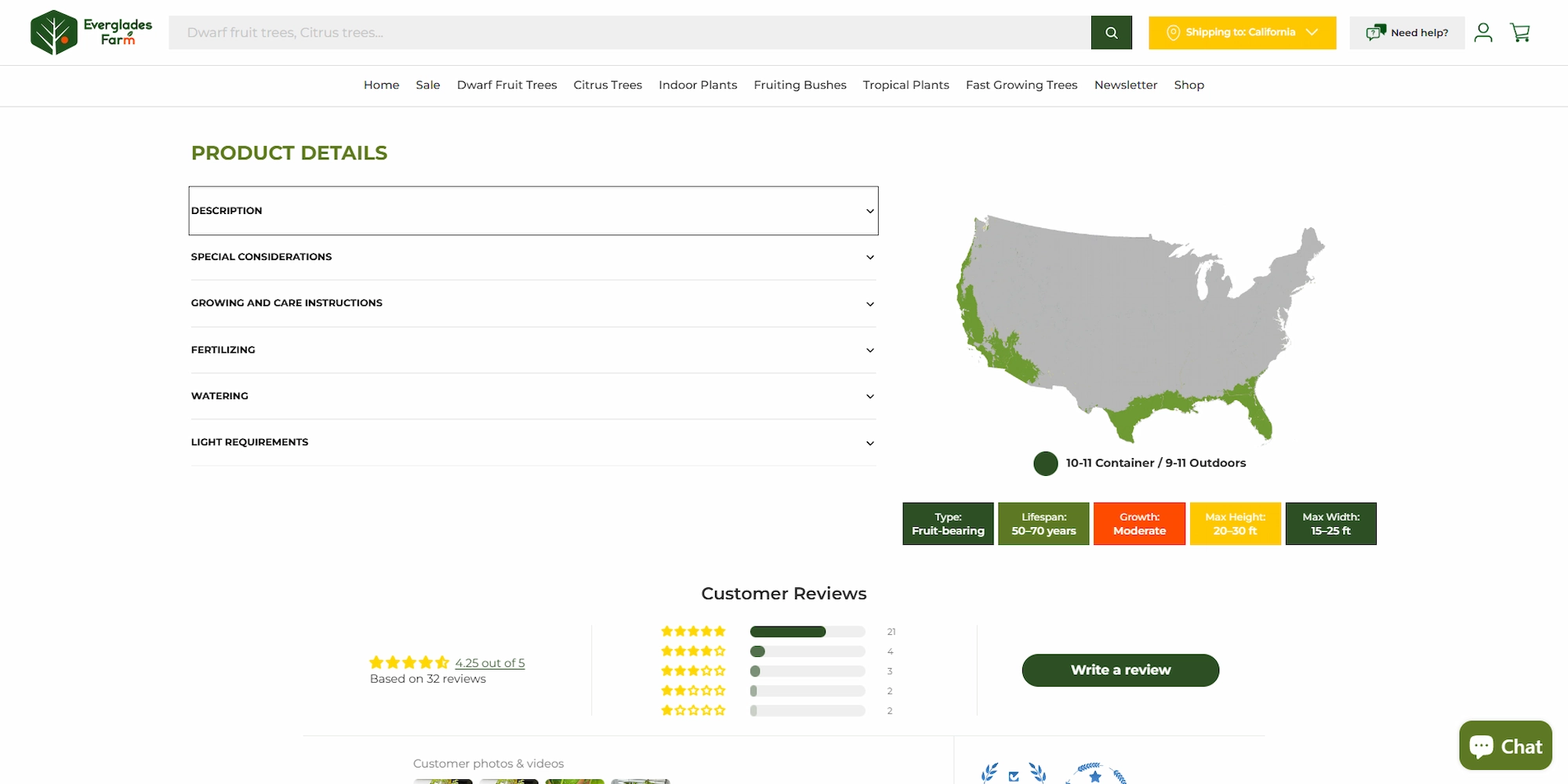Click the location pin shipping icon
The height and width of the screenshot is (784, 1568).
point(1173,33)
